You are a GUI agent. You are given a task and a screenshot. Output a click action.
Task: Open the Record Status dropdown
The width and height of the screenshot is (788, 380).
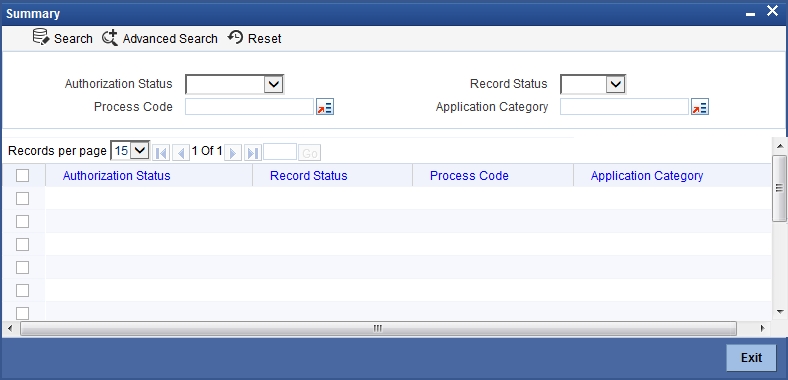click(x=593, y=84)
